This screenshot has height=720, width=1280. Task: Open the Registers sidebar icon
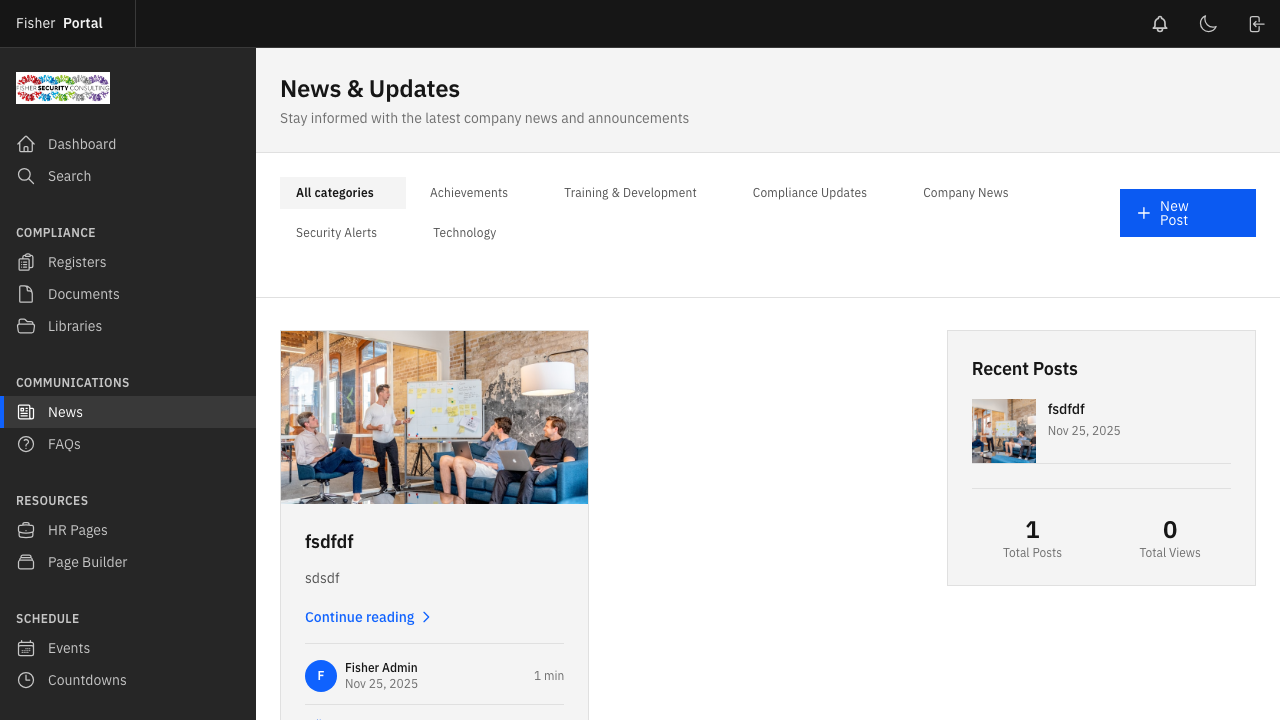(28, 262)
